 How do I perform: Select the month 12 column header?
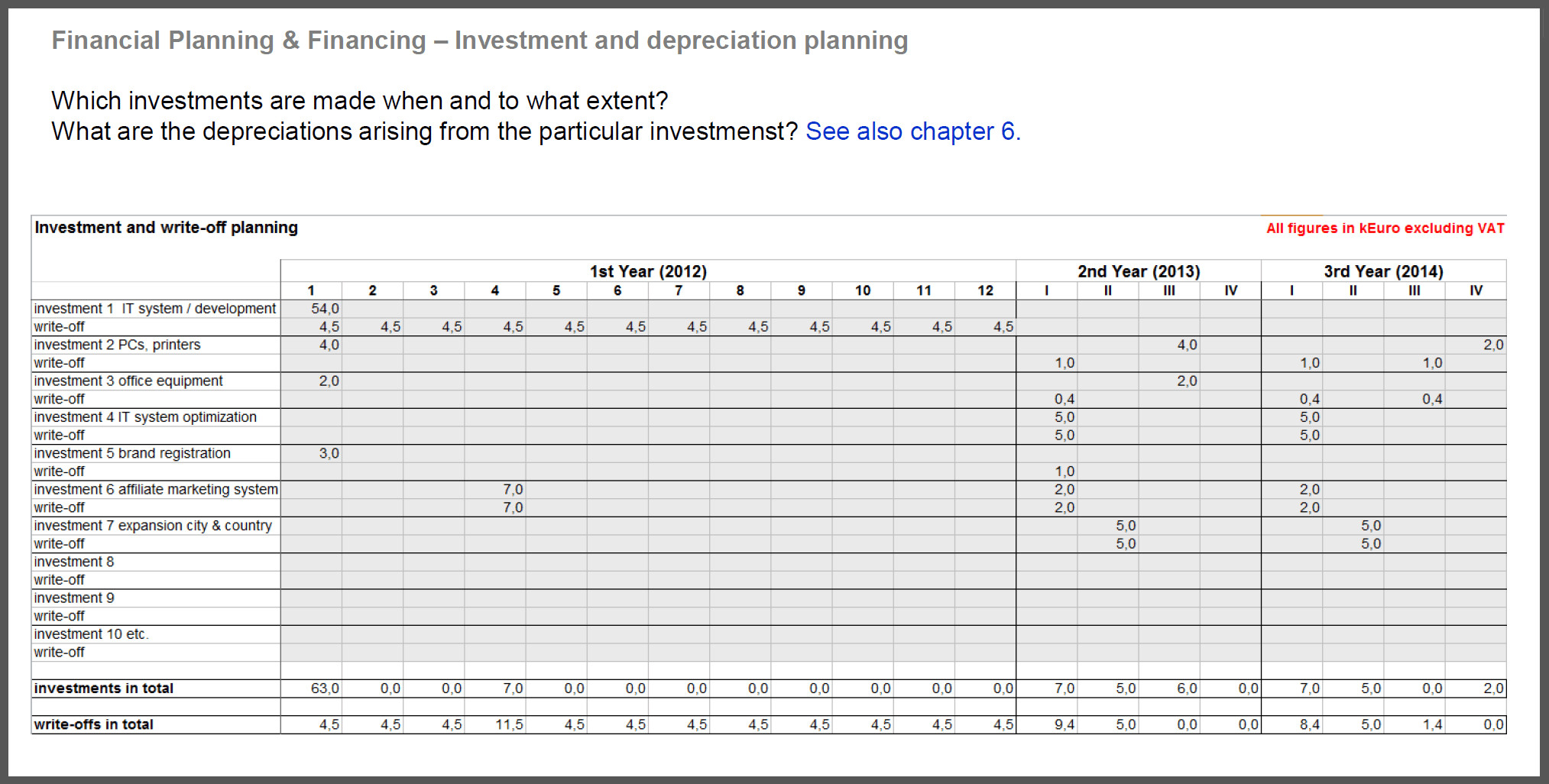[x=985, y=290]
